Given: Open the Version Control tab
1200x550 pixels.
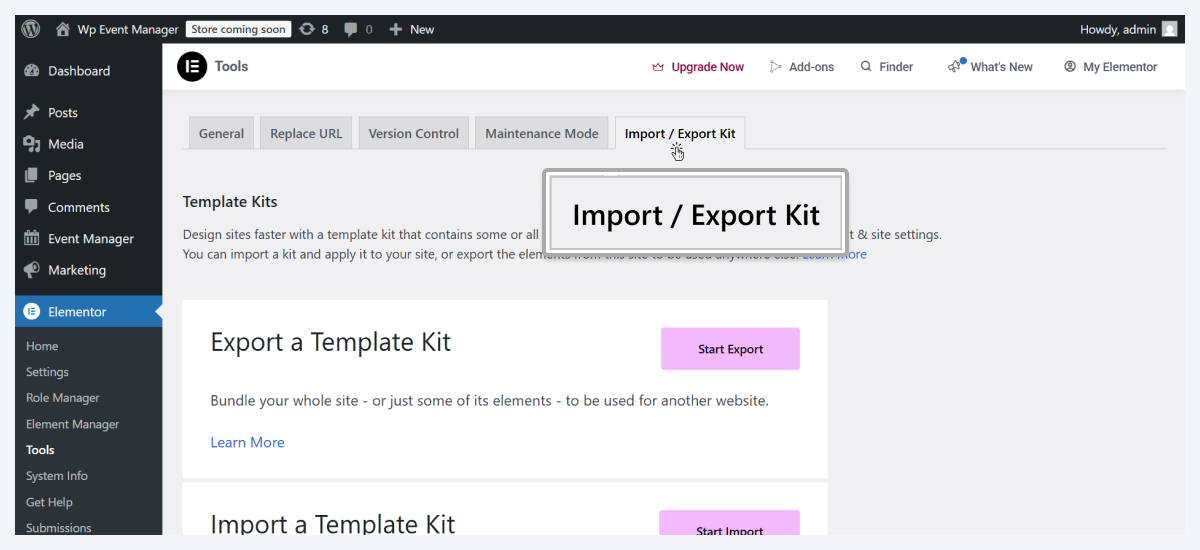Looking at the screenshot, I should (414, 133).
